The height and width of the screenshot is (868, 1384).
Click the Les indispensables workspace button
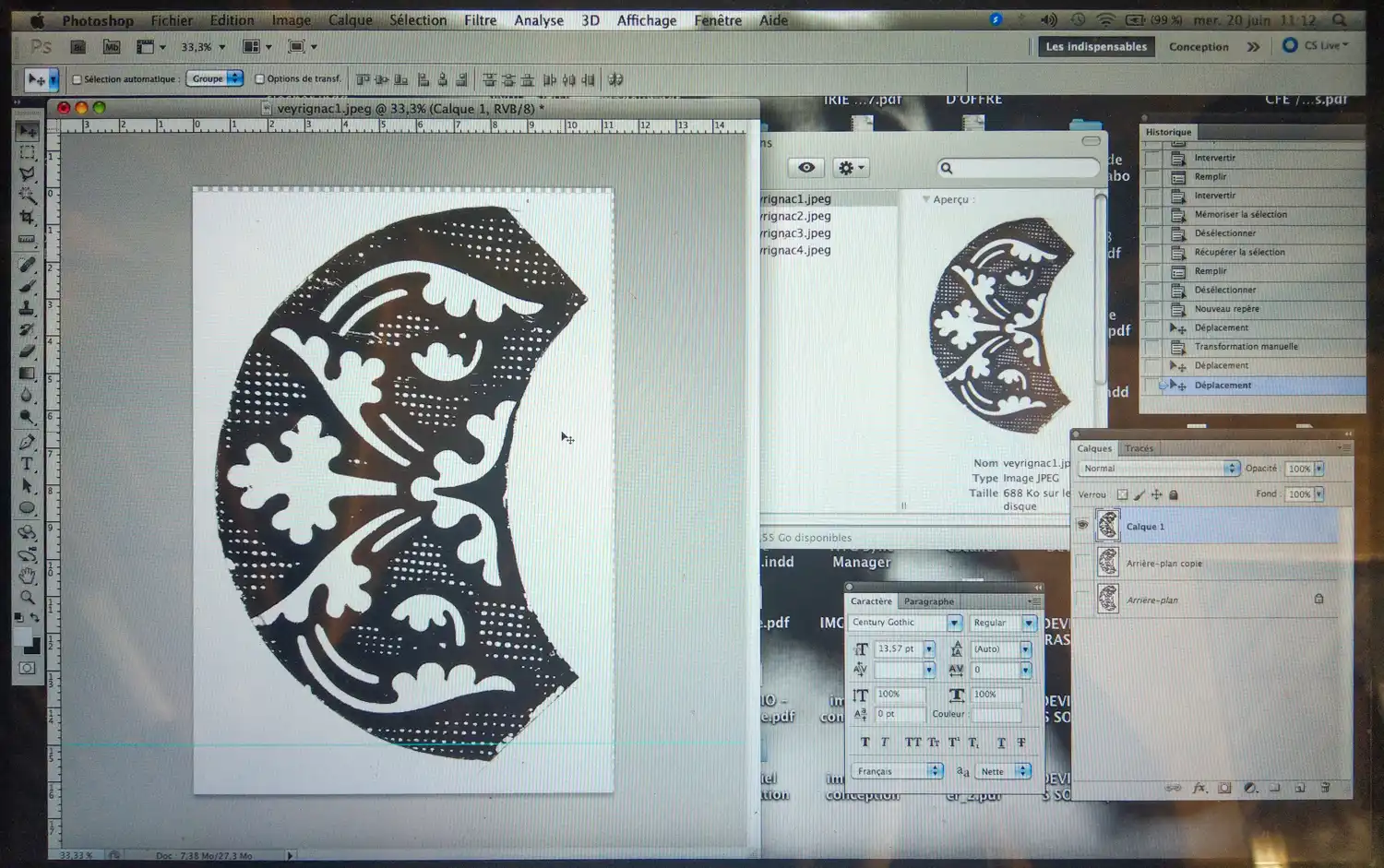pos(1096,47)
